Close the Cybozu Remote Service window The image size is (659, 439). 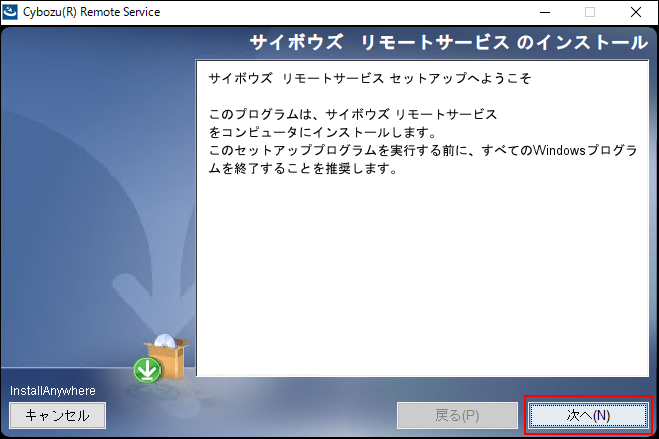pyautogui.click(x=636, y=12)
